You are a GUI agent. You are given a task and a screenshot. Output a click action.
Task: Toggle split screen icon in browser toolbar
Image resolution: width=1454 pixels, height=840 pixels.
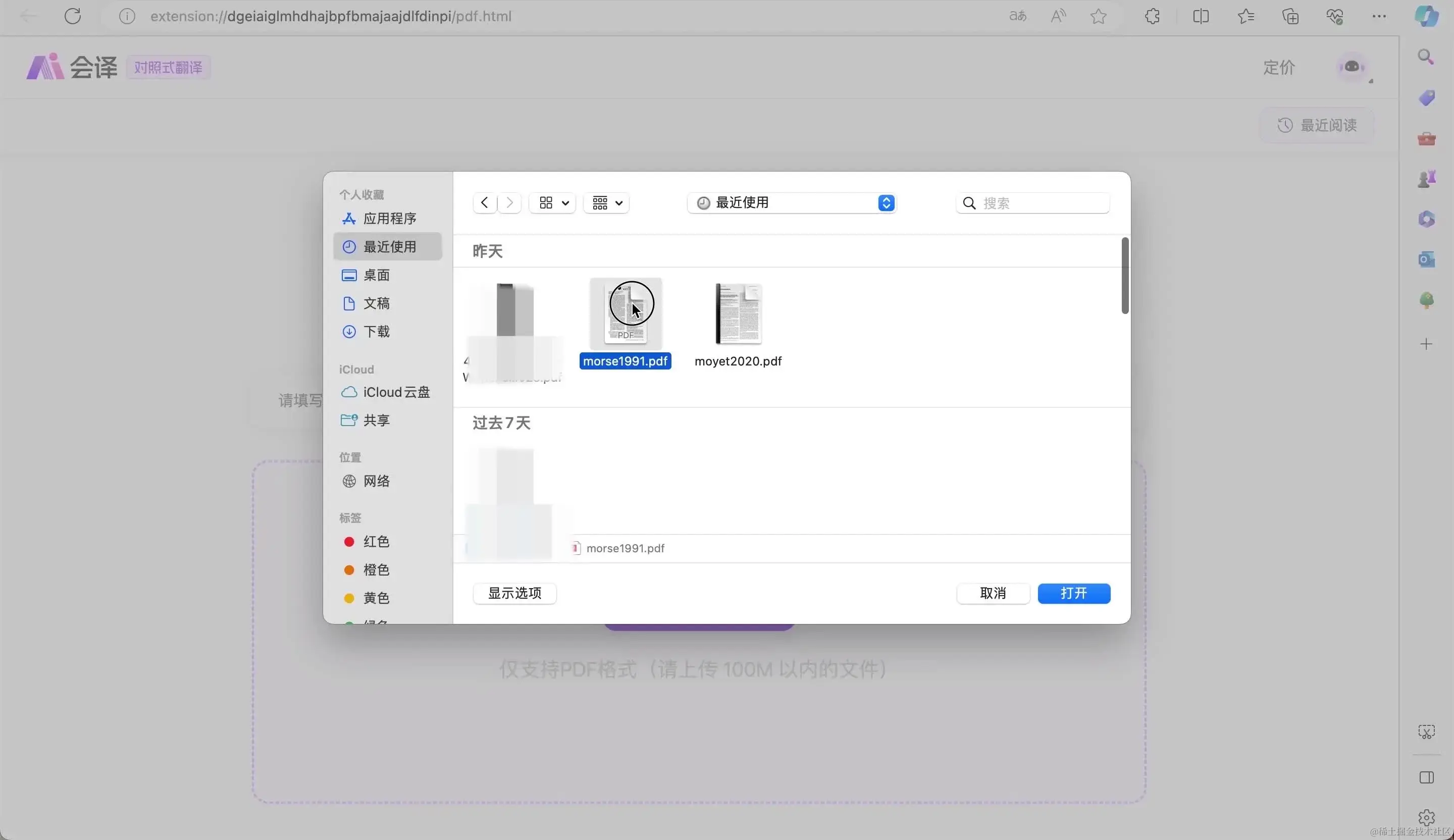click(1201, 16)
